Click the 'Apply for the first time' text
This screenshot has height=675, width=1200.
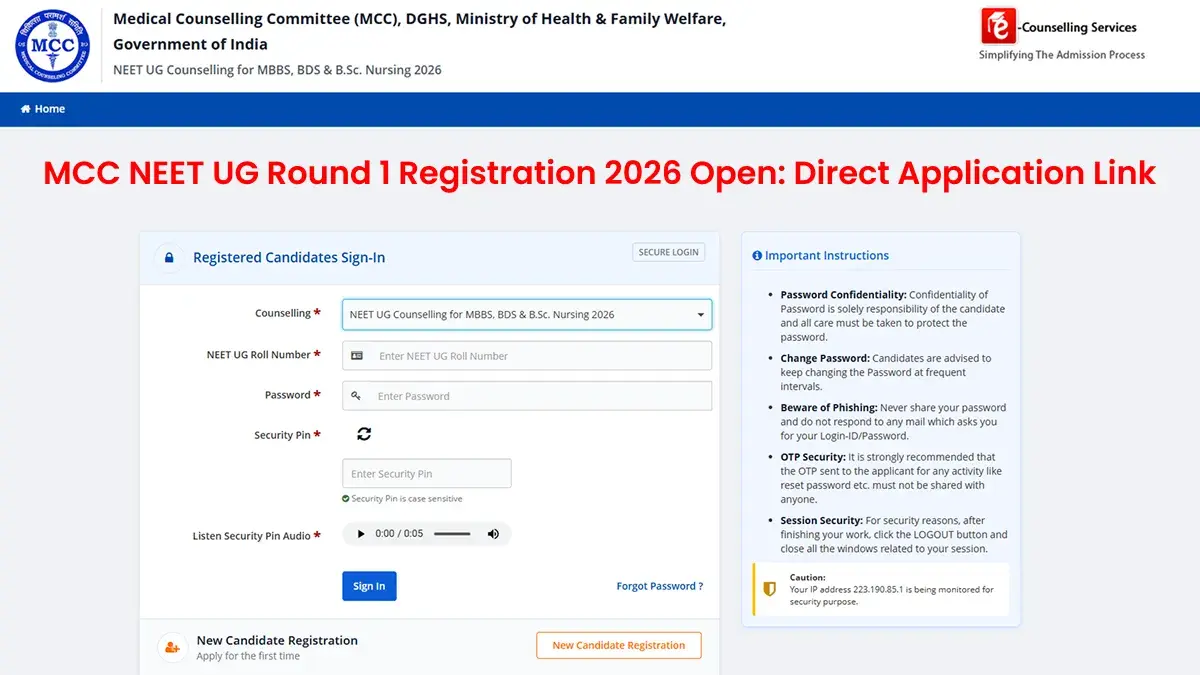coord(248,656)
